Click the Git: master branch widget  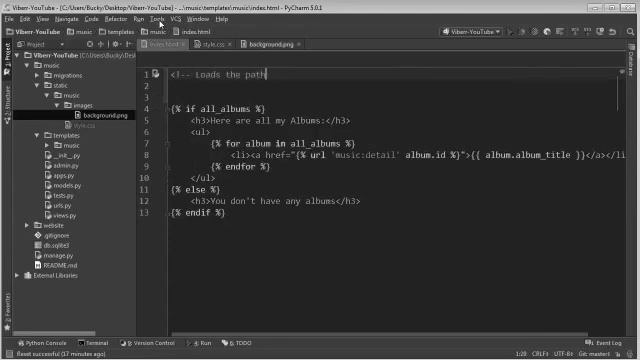594,354
